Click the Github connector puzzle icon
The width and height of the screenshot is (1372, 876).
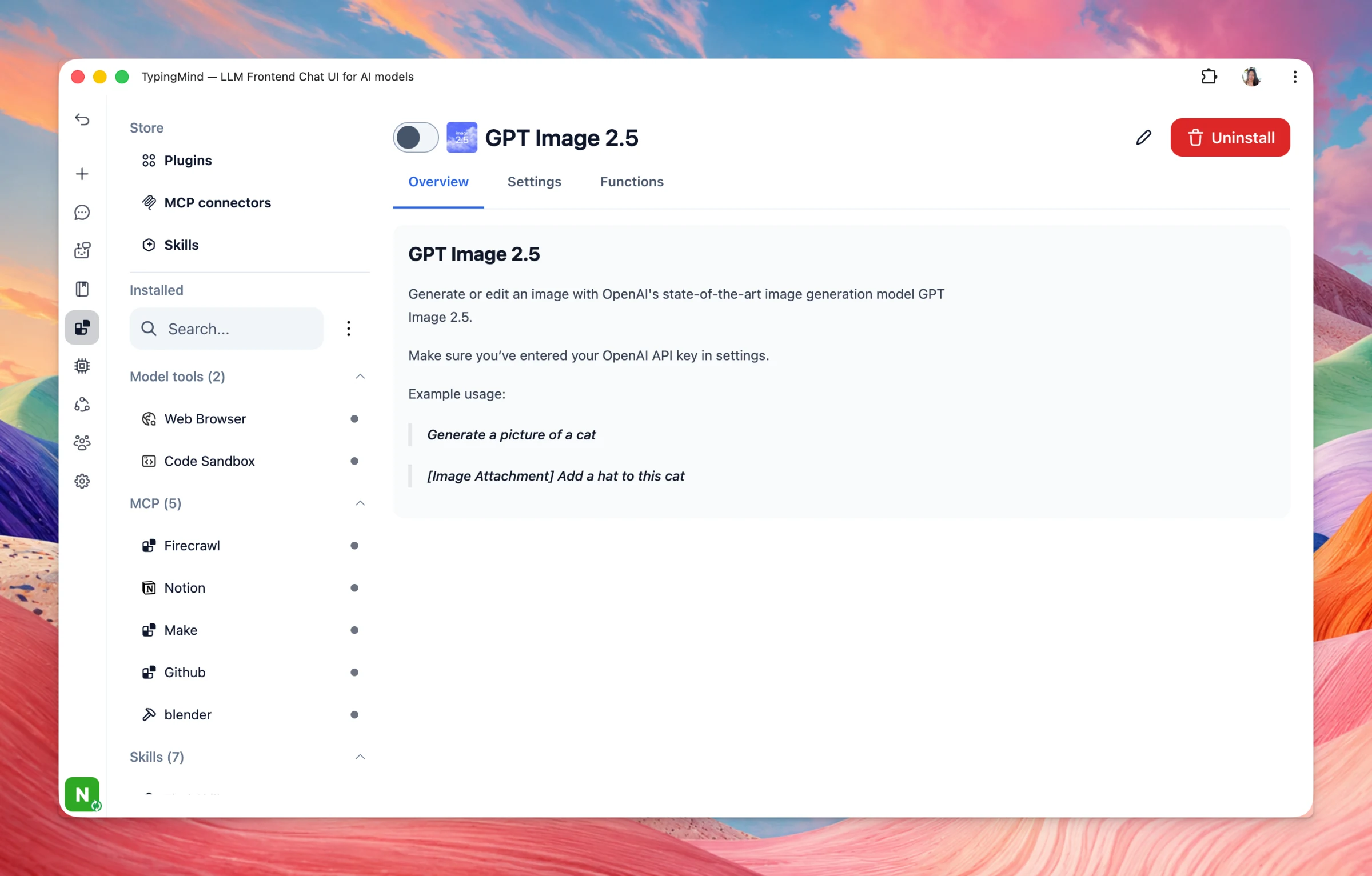(149, 673)
